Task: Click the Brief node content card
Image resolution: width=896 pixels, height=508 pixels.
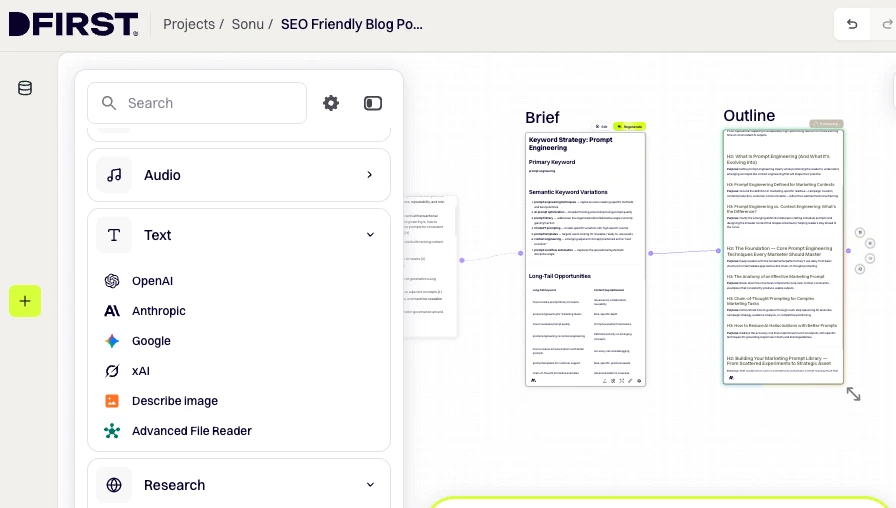Action: tap(585, 259)
